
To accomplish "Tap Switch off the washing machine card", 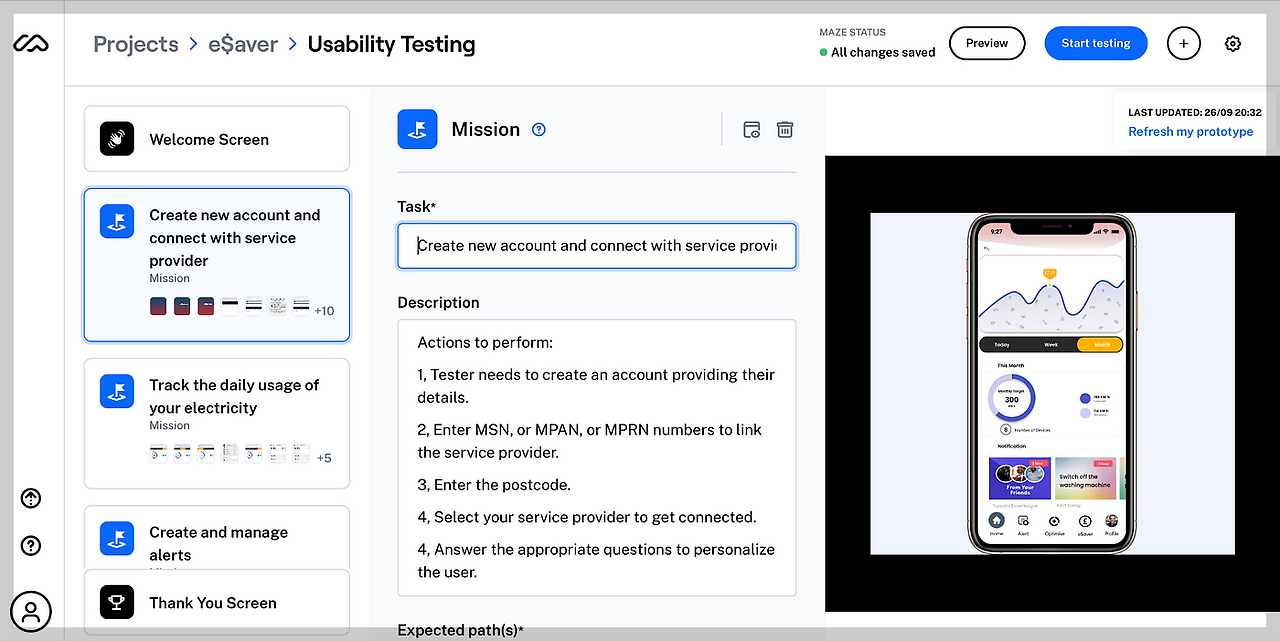I will point(1085,479).
